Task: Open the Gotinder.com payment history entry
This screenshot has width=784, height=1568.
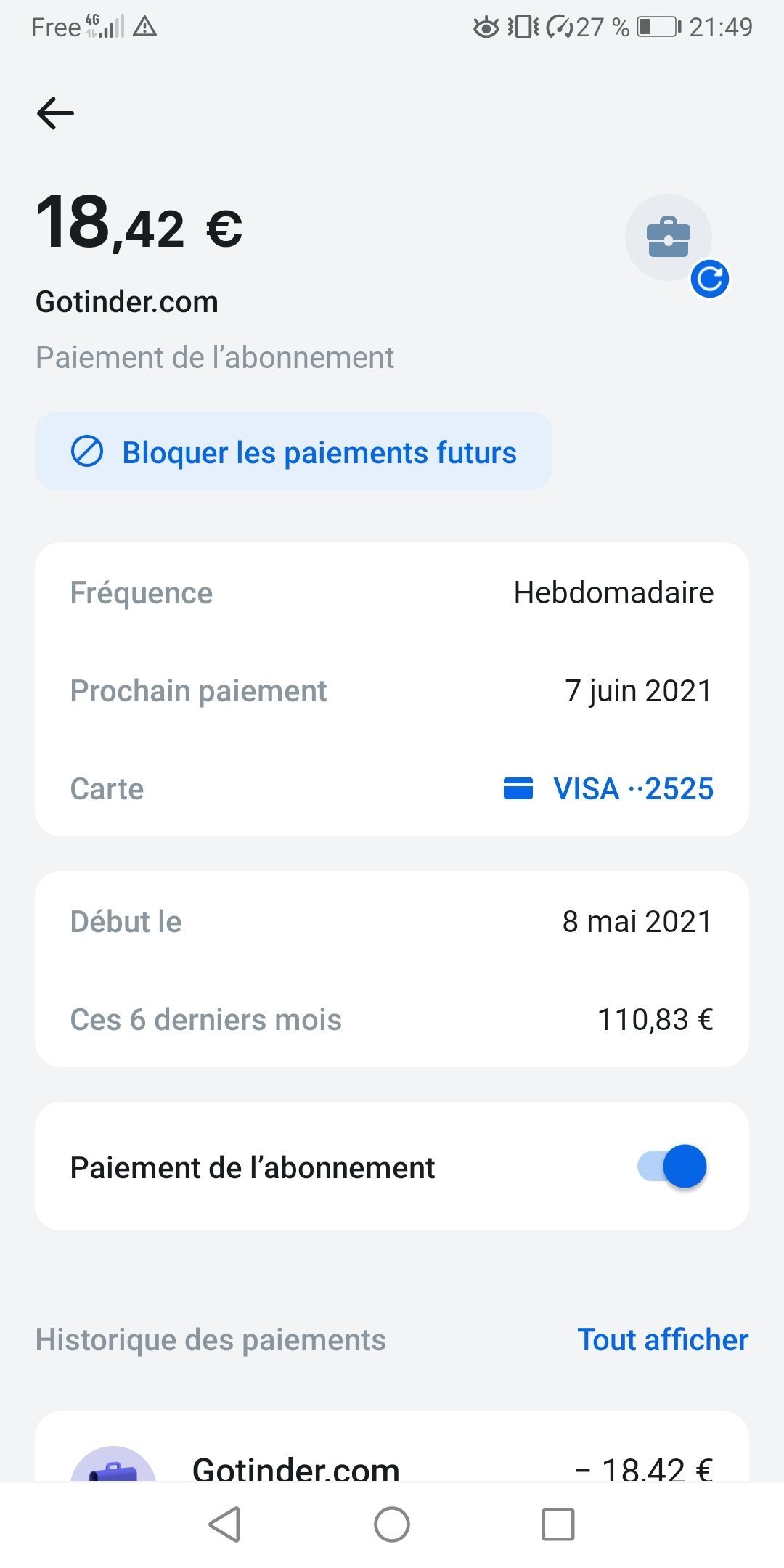Action: click(x=392, y=1448)
